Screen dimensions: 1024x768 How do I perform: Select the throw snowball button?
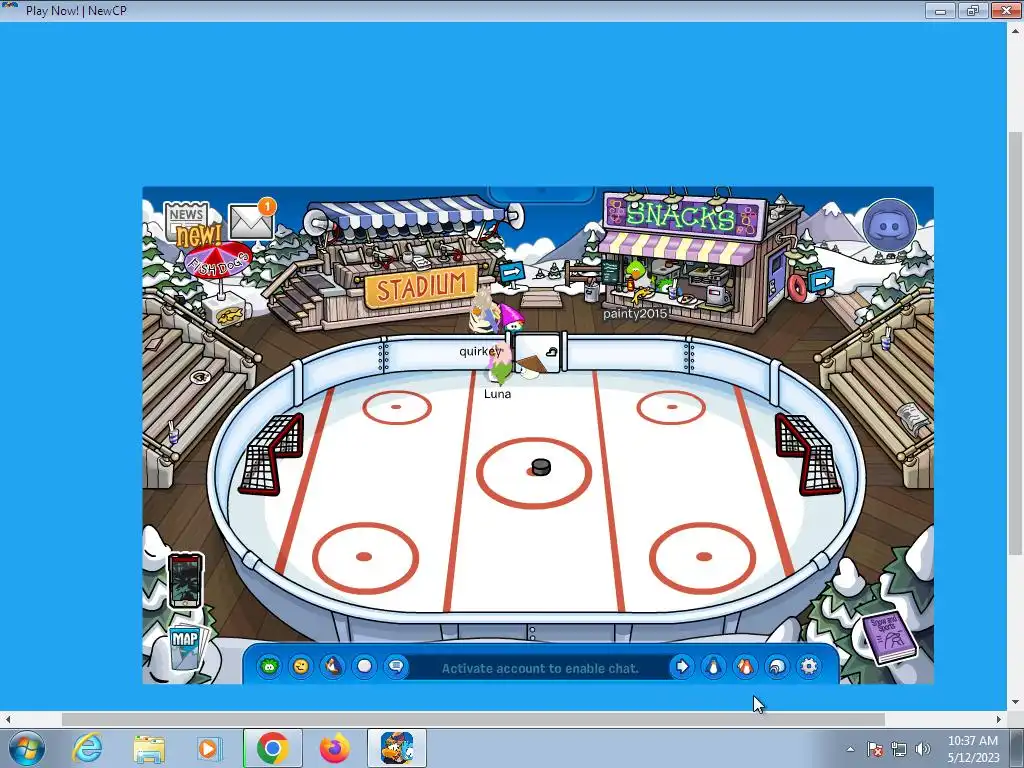click(x=364, y=666)
